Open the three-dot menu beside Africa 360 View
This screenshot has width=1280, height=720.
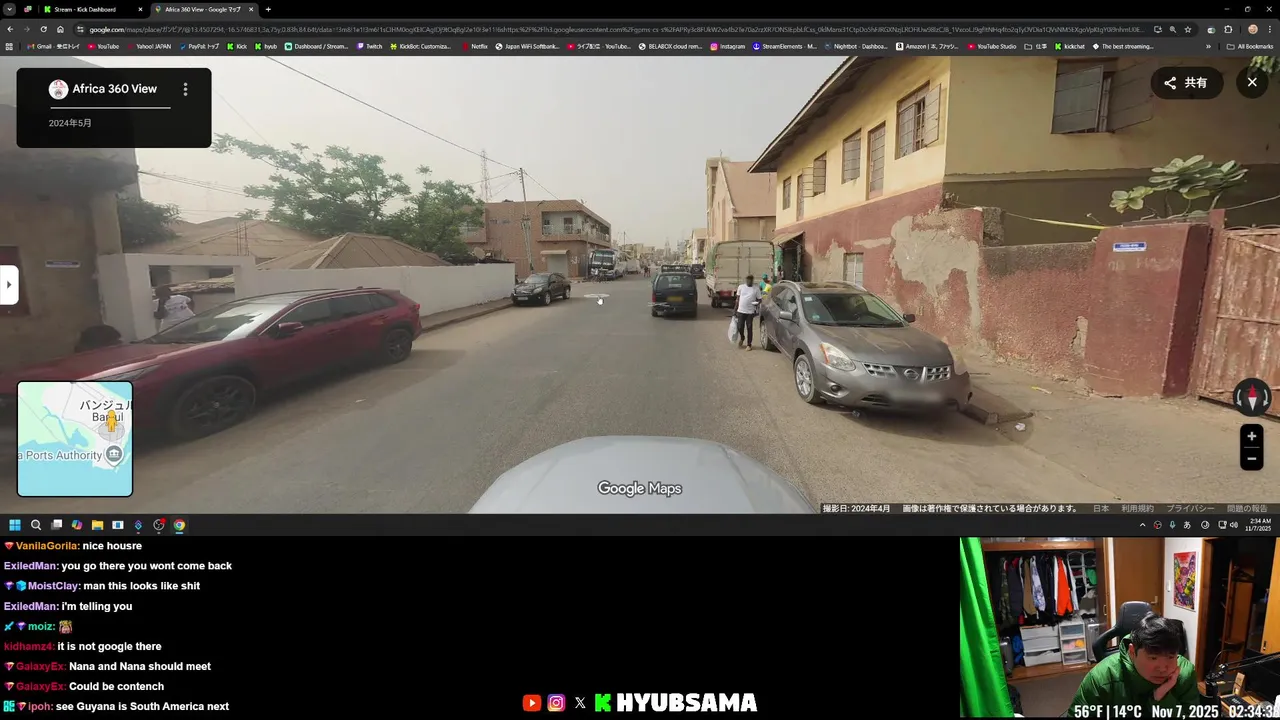[185, 89]
